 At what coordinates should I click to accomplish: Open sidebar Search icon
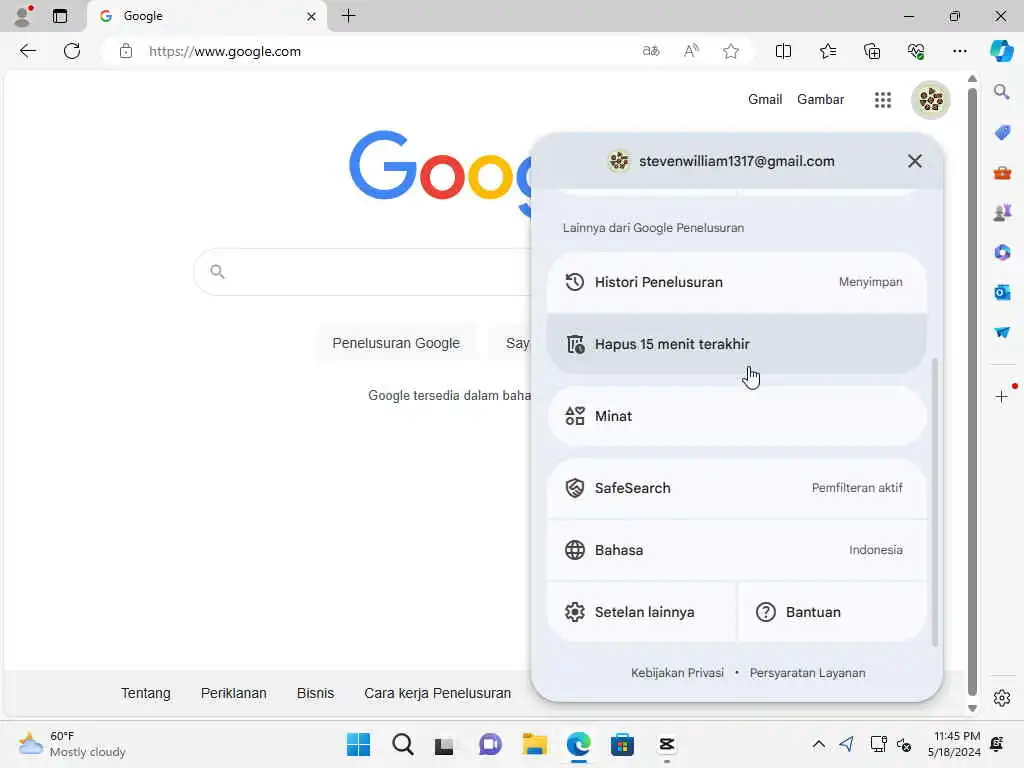pyautogui.click(x=1002, y=92)
